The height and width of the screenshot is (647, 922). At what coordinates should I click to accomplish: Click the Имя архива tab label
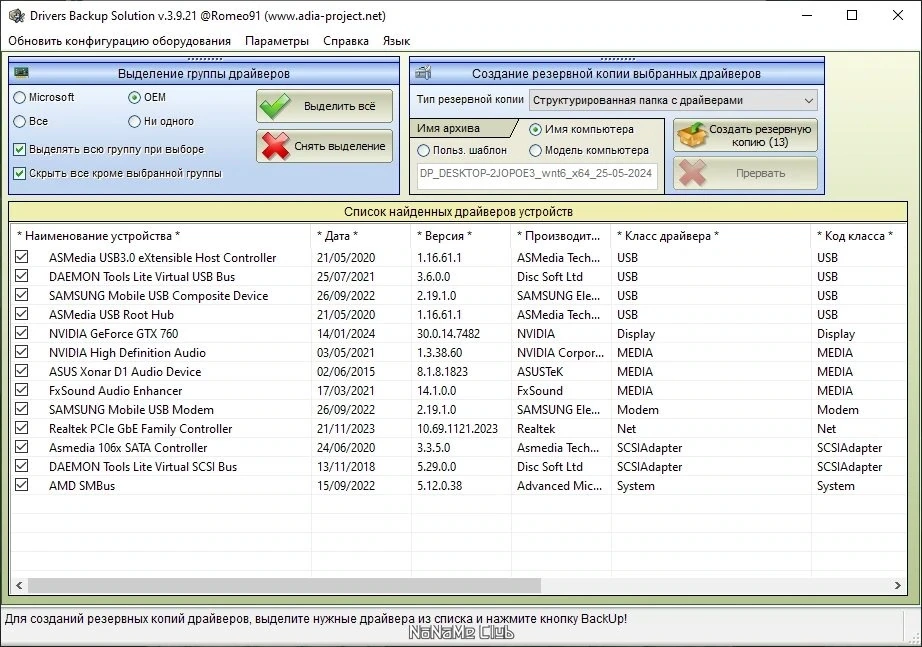pyautogui.click(x=449, y=128)
